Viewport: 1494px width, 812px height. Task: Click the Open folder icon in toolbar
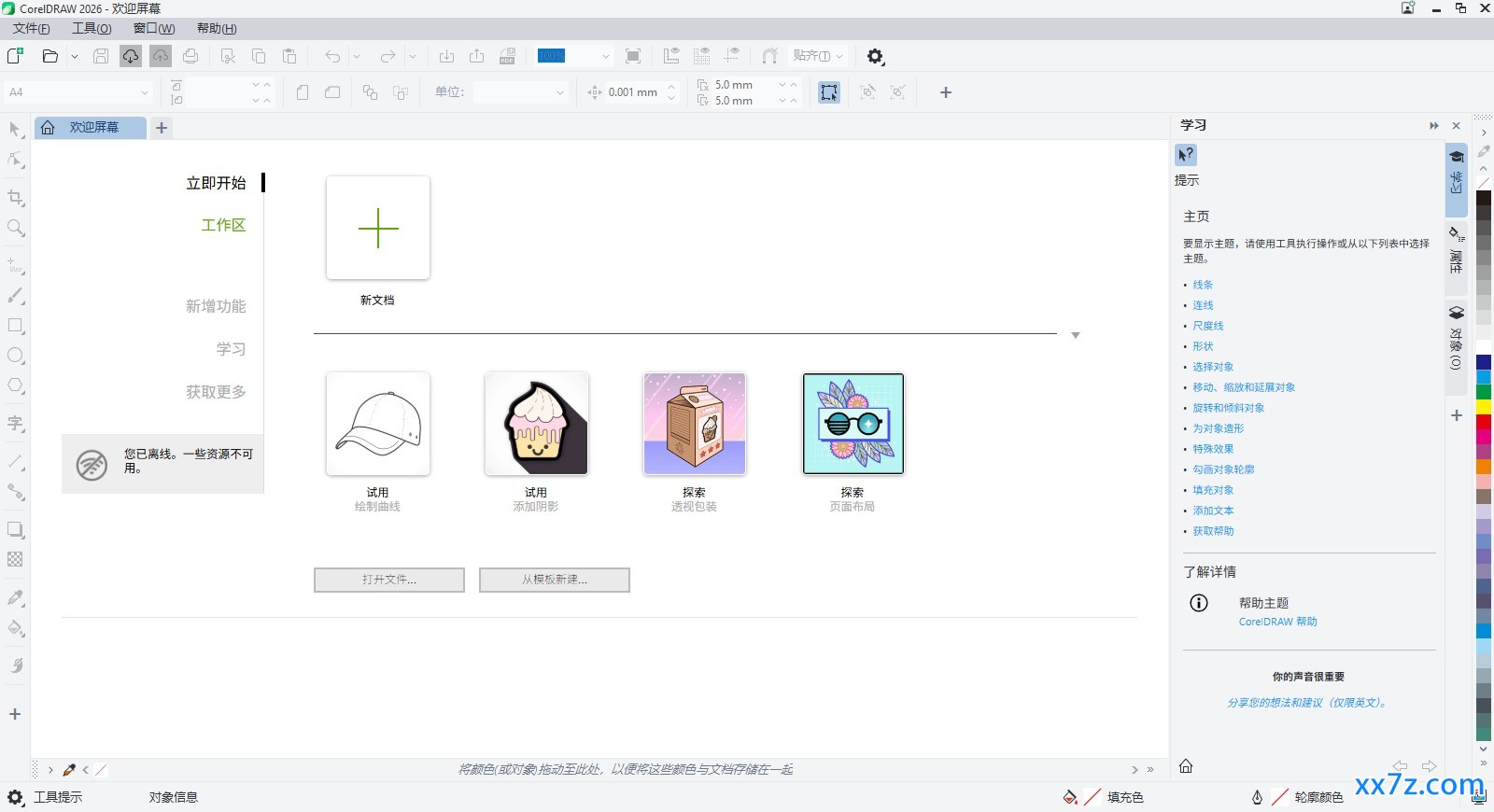pos(50,56)
